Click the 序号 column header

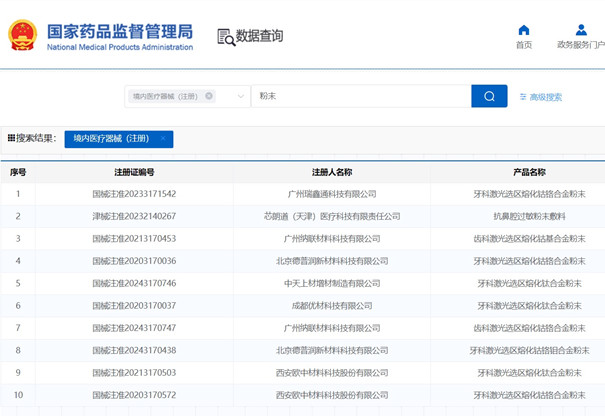coord(18,172)
